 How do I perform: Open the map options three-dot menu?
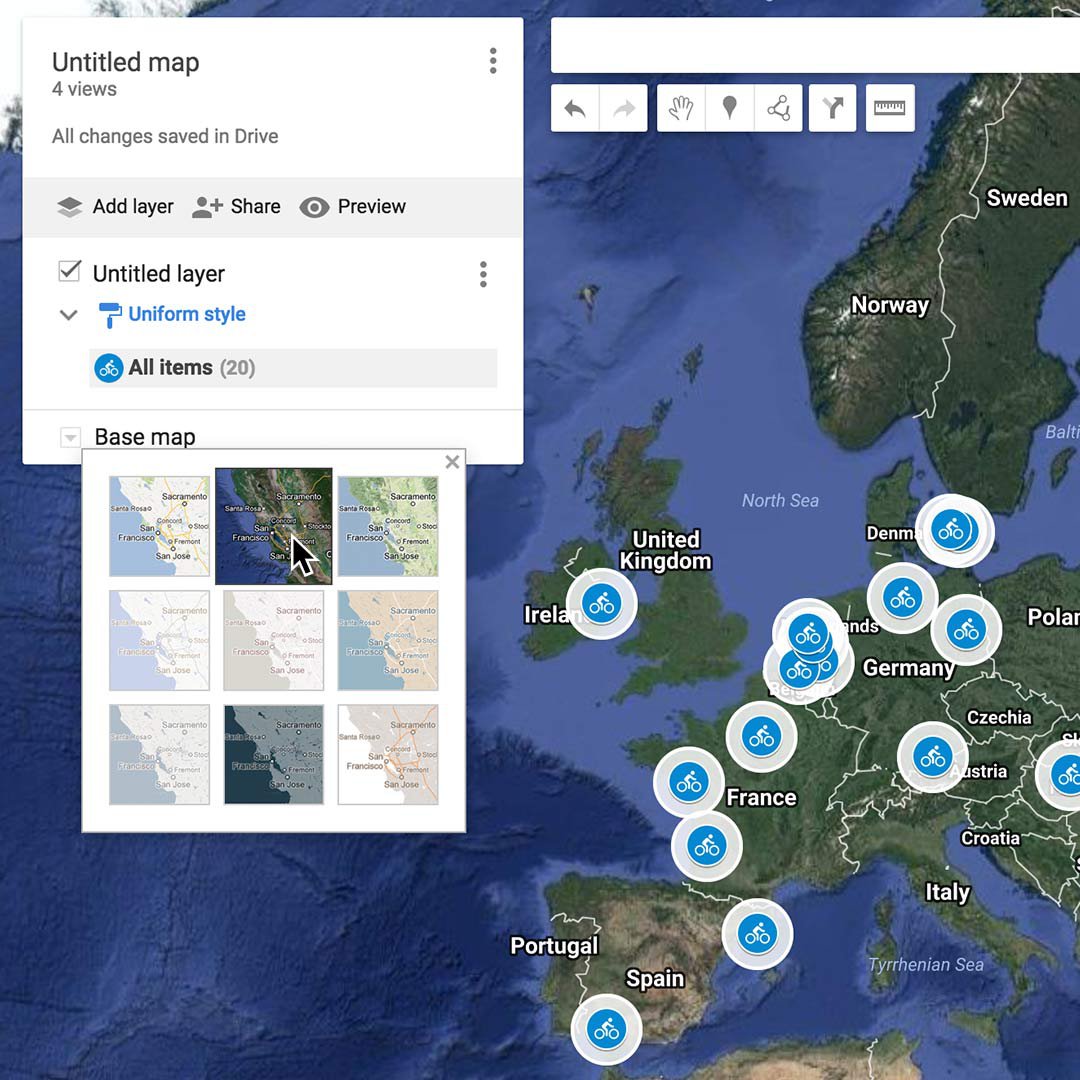tap(493, 61)
